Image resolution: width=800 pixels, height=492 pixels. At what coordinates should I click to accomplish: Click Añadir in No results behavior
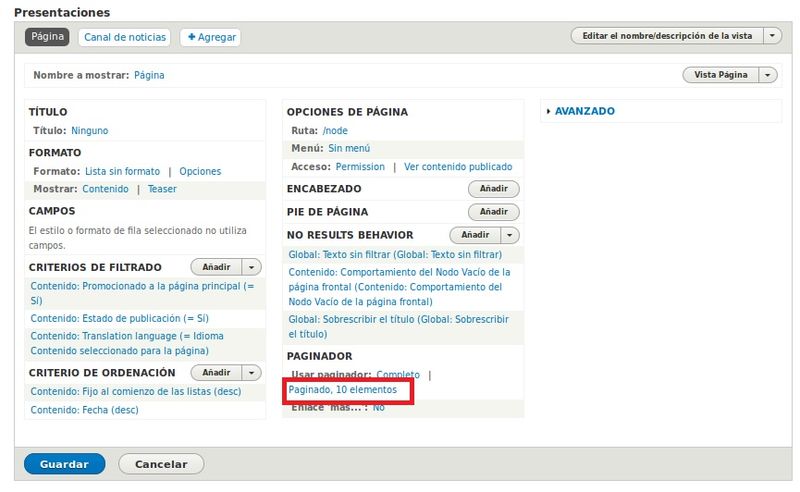point(475,235)
